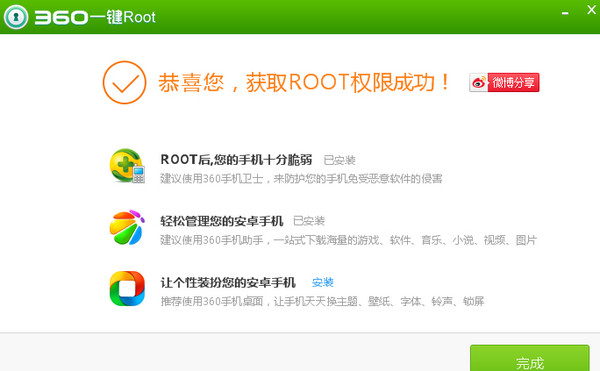Viewport: 600px width, 371px height.
Task: Click the 360手机桌面 launcher icon
Action: click(x=127, y=288)
